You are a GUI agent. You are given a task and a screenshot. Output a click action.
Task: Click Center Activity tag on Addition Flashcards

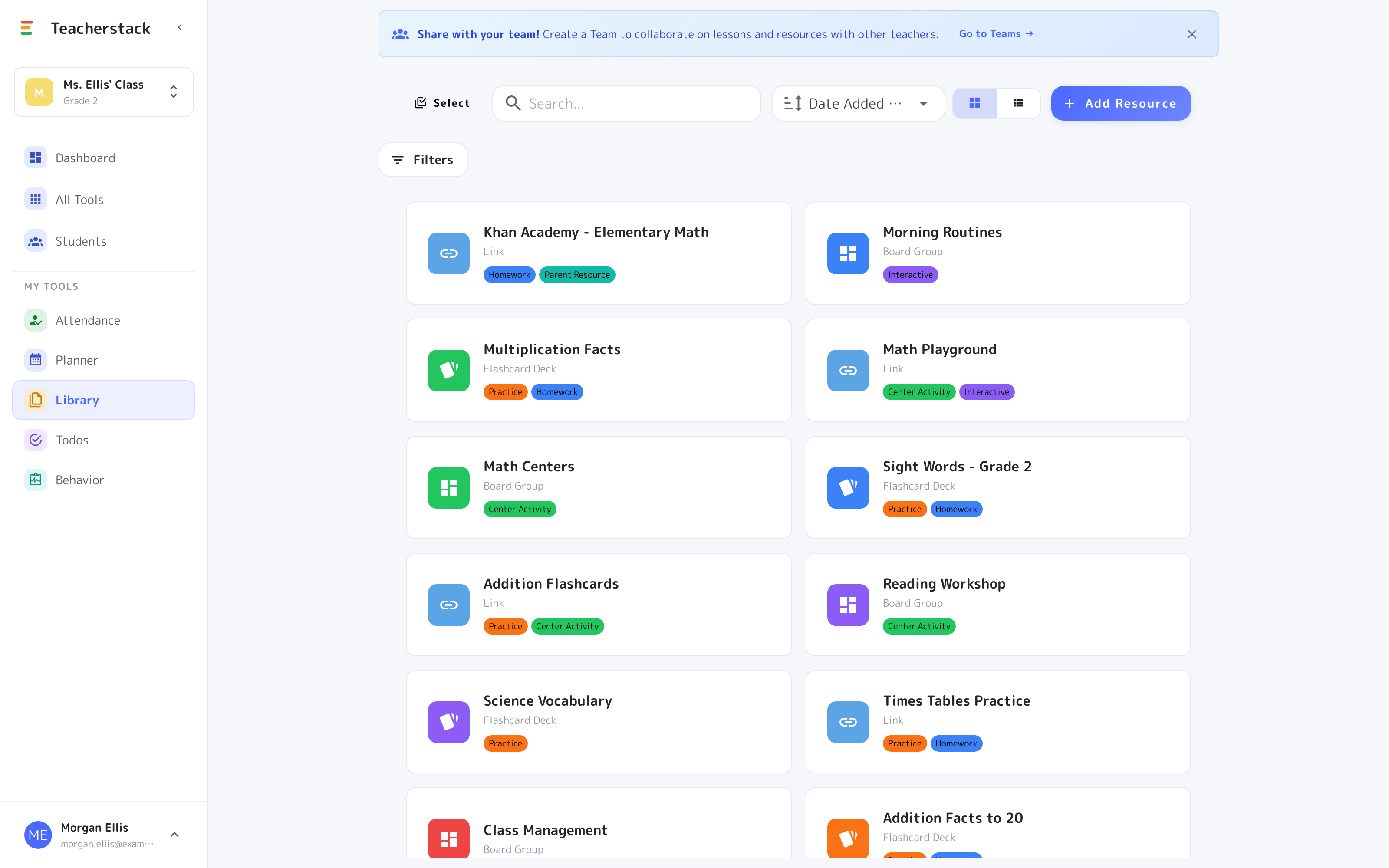(x=567, y=626)
